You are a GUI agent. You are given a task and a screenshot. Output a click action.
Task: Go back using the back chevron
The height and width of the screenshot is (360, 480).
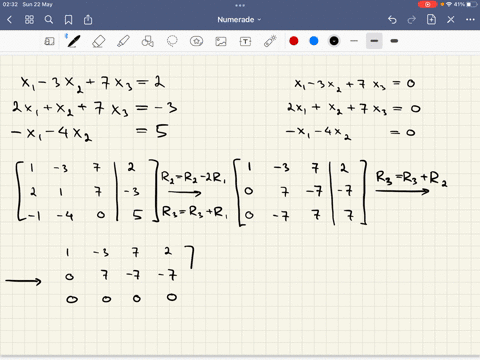click(9, 20)
